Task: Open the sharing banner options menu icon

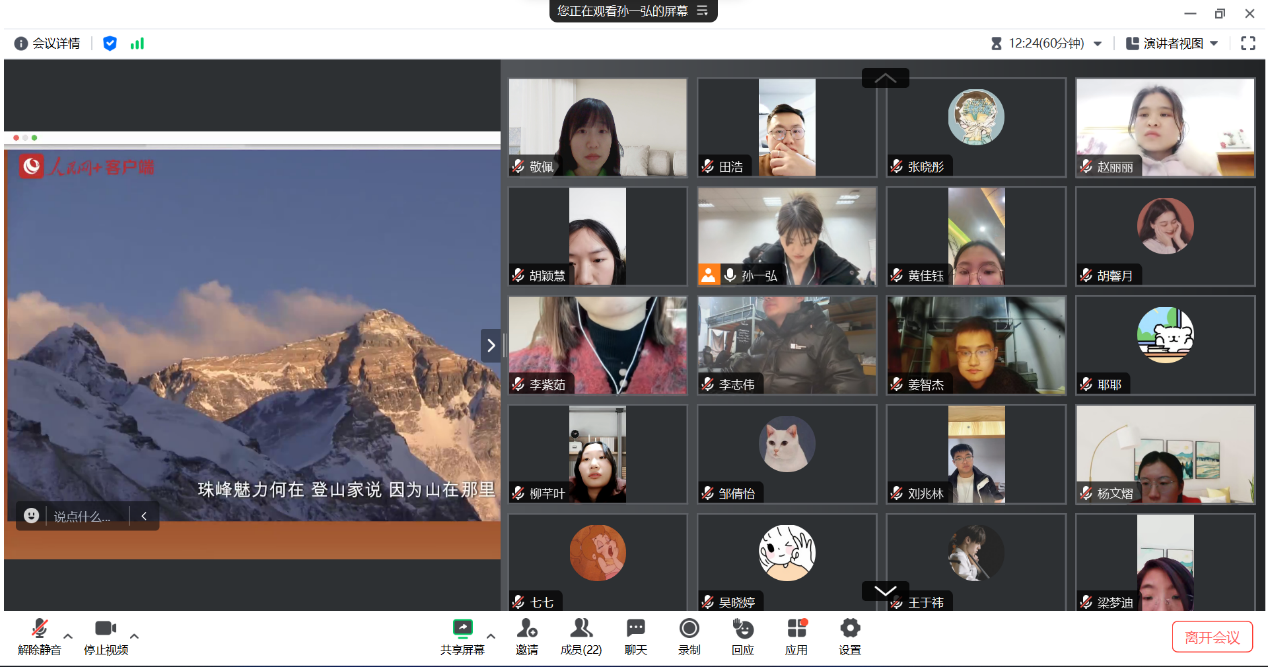Action: point(702,11)
